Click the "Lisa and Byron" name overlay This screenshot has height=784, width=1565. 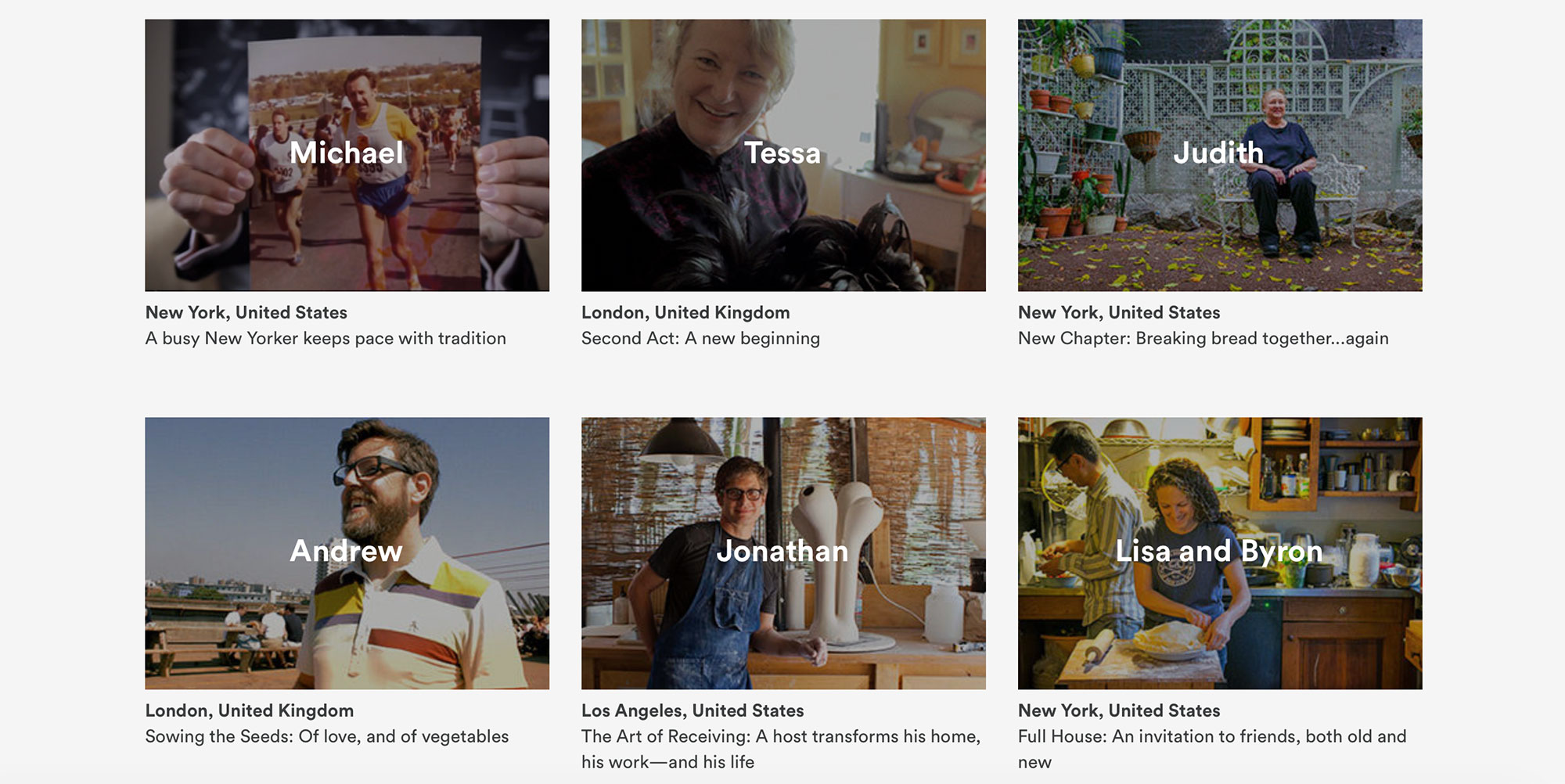pos(1218,551)
